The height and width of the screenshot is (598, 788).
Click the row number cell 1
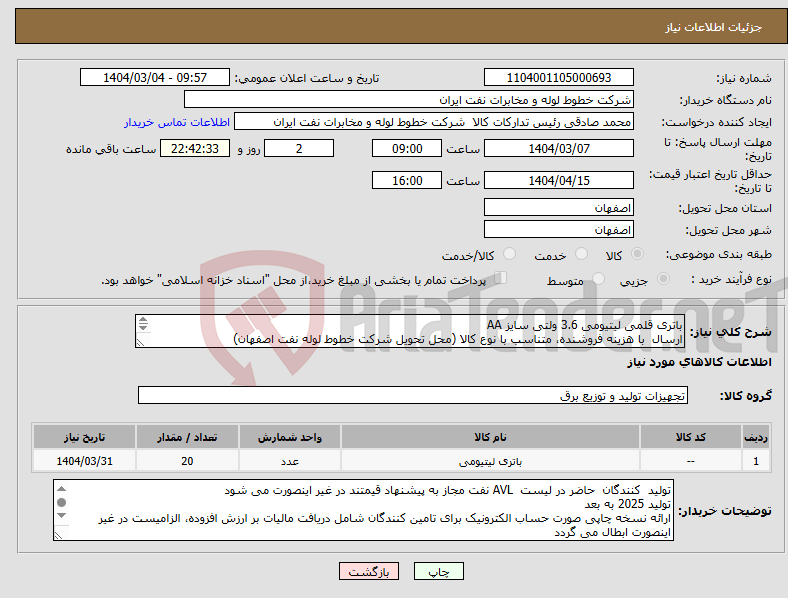(x=756, y=461)
